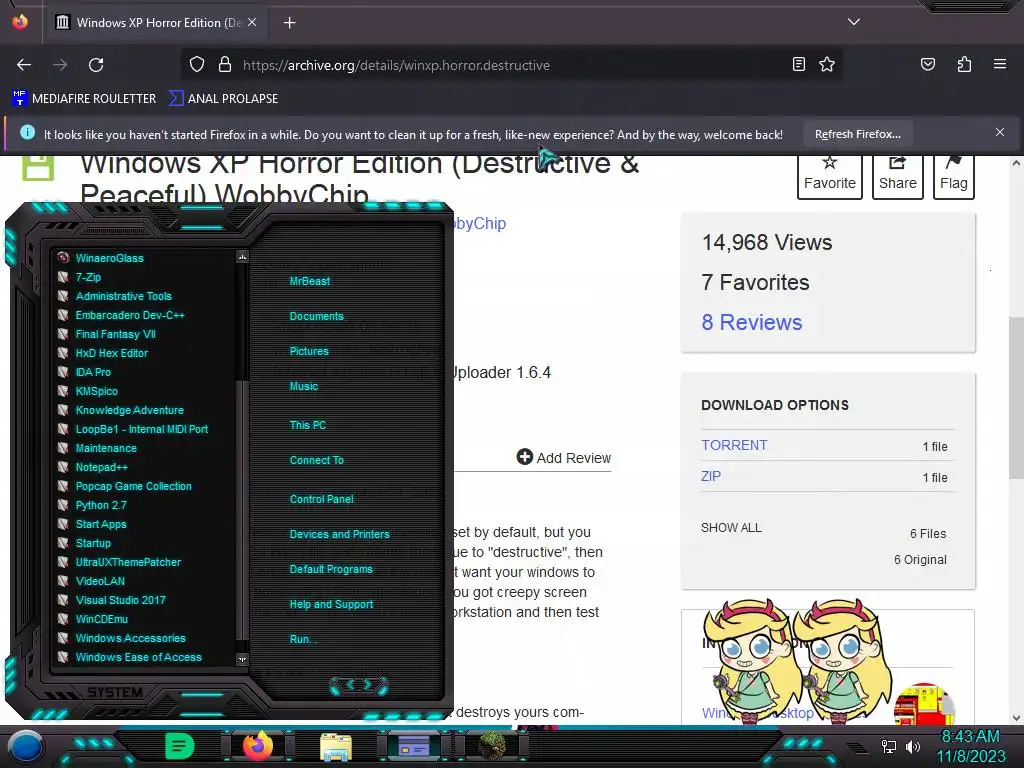Viewport: 1024px width, 768px height.
Task: Open the Pocket save icon
Action: pos(927,64)
